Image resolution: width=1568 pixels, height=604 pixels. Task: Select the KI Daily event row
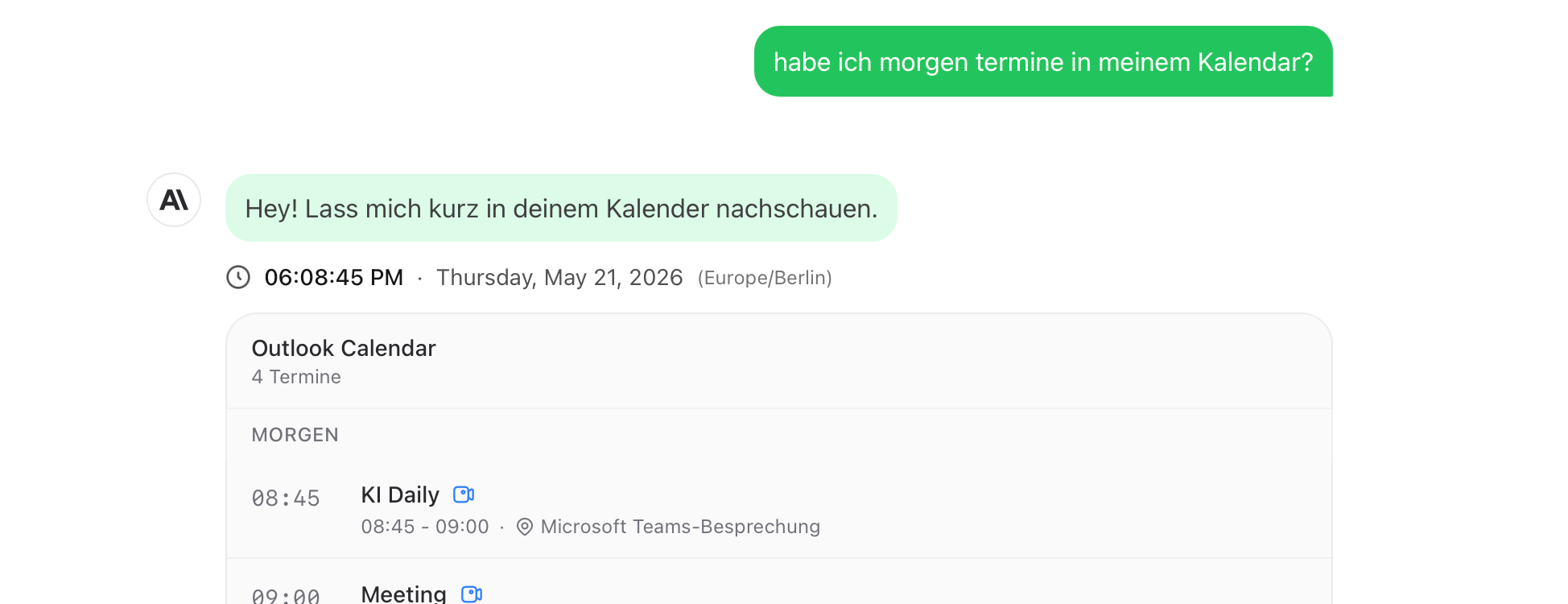779,510
